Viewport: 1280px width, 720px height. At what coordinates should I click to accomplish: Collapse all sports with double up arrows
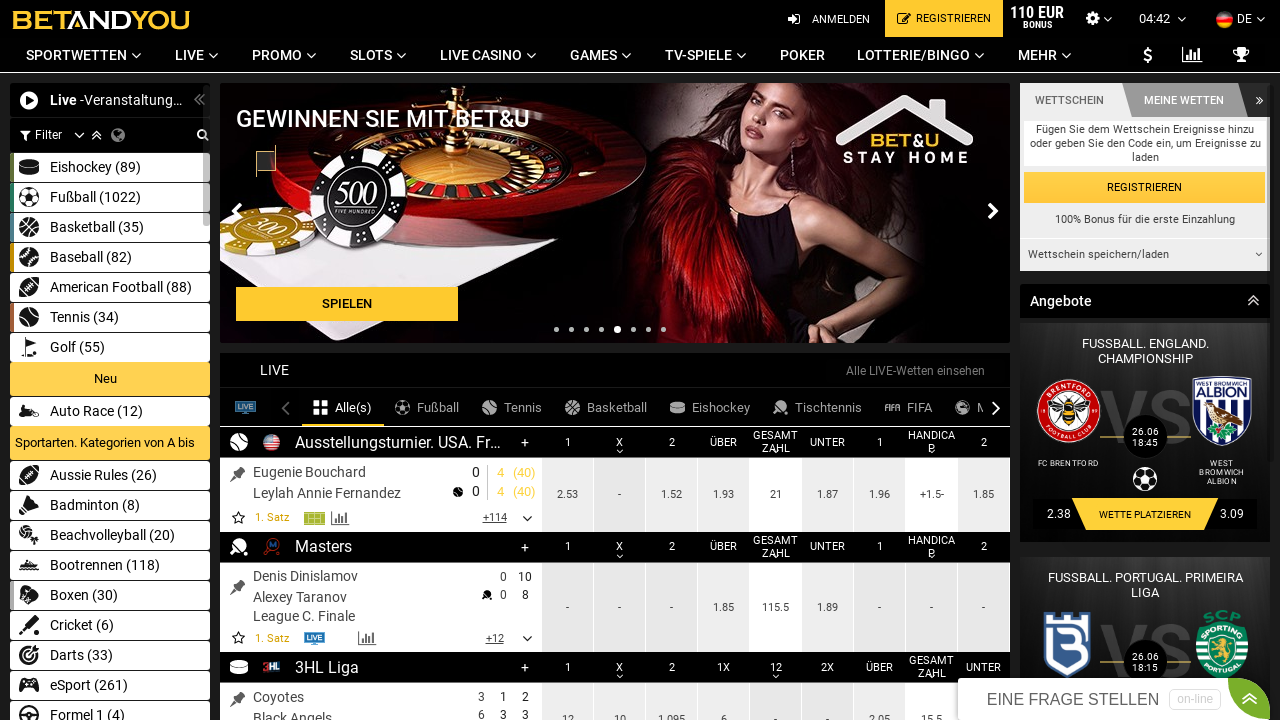tap(96, 135)
